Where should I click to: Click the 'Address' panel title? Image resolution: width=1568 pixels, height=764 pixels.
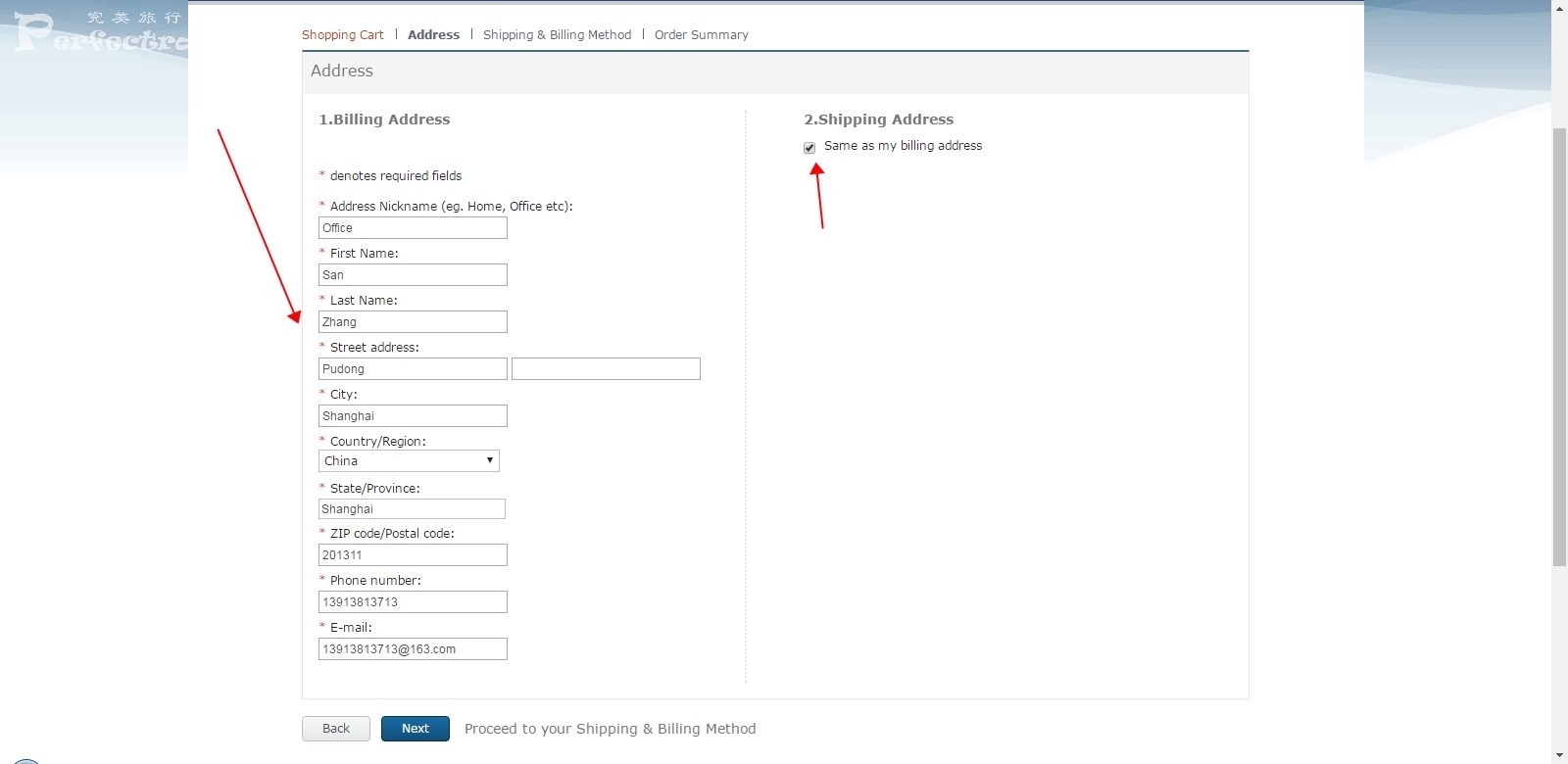342,71
